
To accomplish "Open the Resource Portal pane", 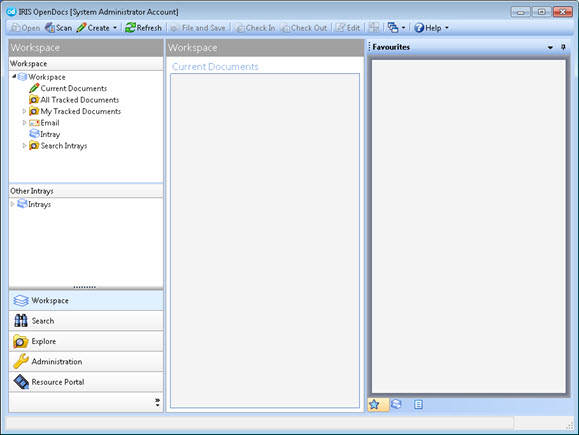I will point(86,382).
